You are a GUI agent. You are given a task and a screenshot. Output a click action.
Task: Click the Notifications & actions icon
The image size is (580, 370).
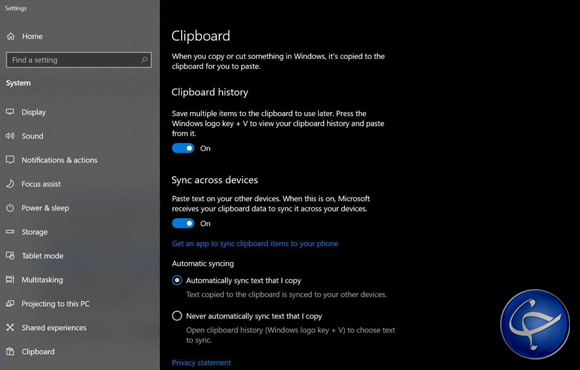tap(10, 160)
